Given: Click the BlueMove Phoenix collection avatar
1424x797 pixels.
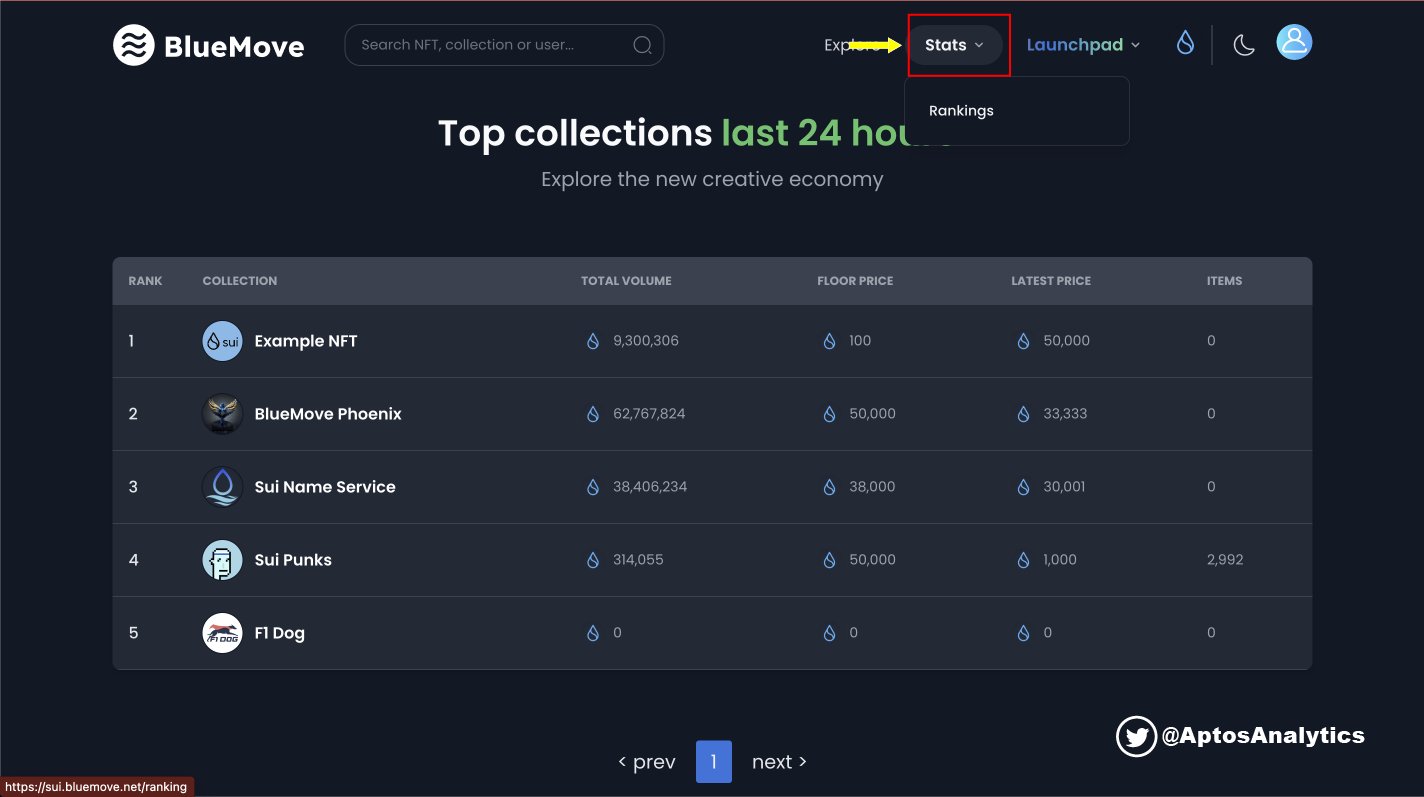Looking at the screenshot, I should click(x=222, y=413).
